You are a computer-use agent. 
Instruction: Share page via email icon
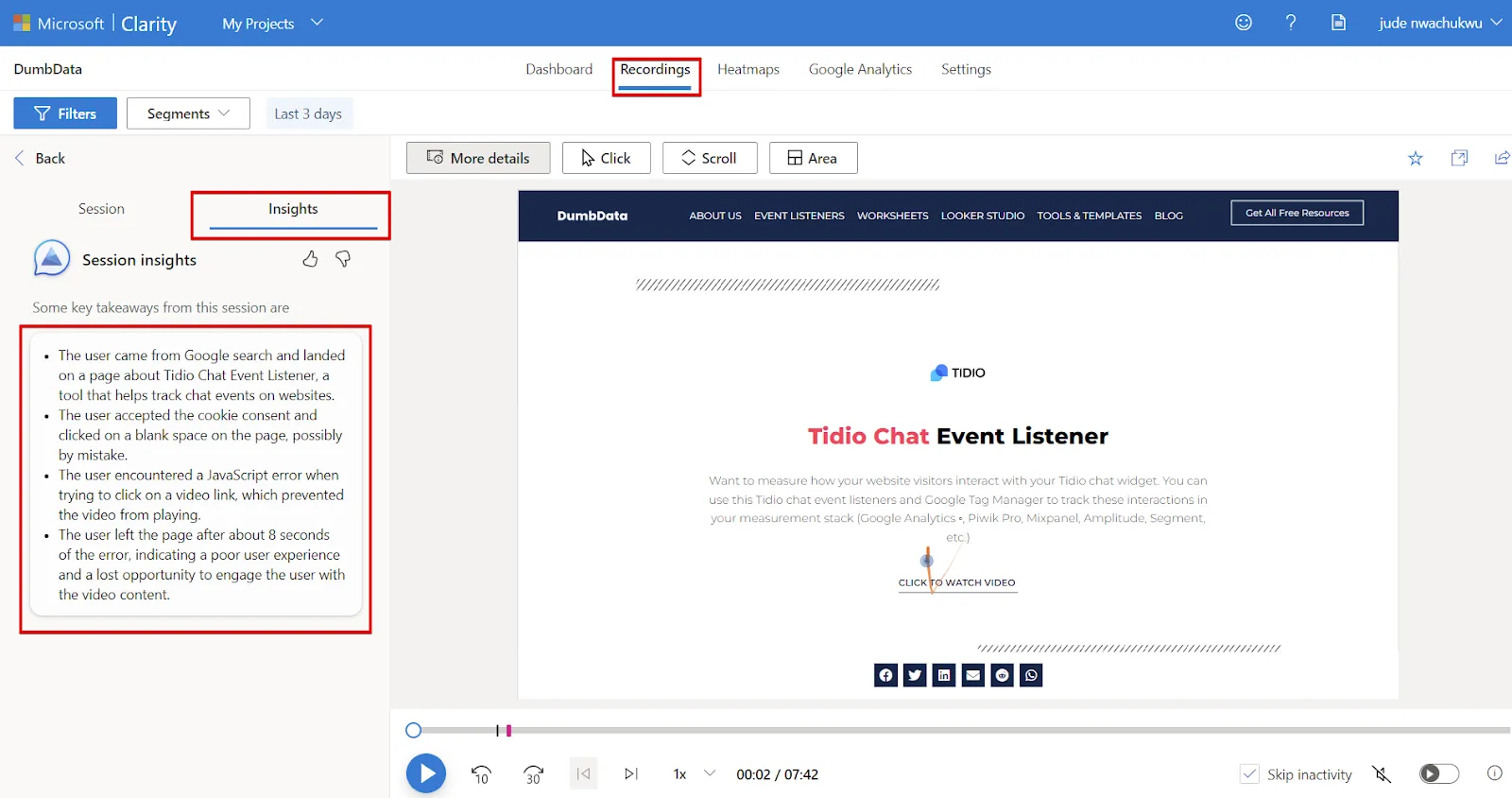[973, 675]
